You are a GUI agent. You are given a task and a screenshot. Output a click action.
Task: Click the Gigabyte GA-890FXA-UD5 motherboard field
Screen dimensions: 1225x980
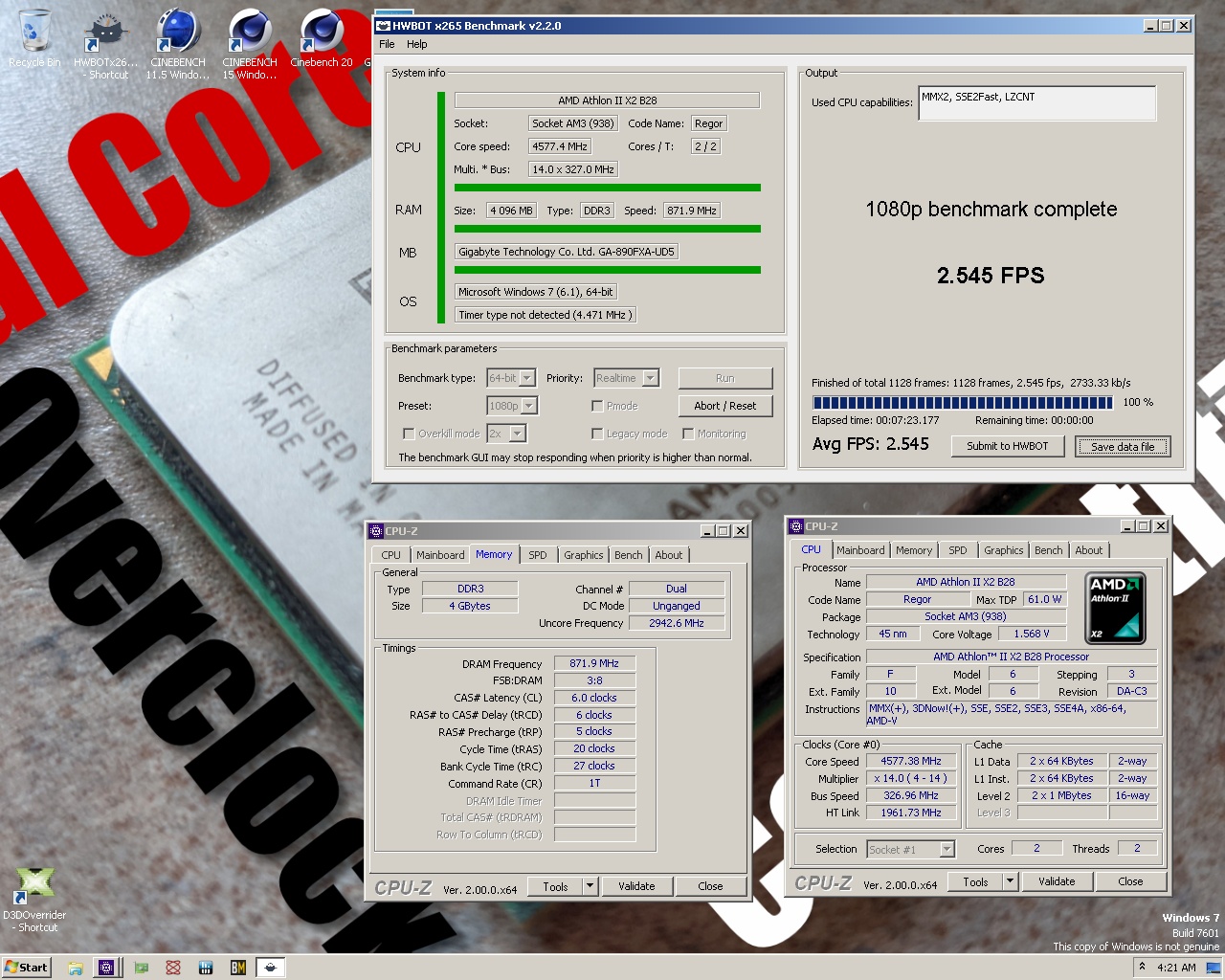coord(567,252)
